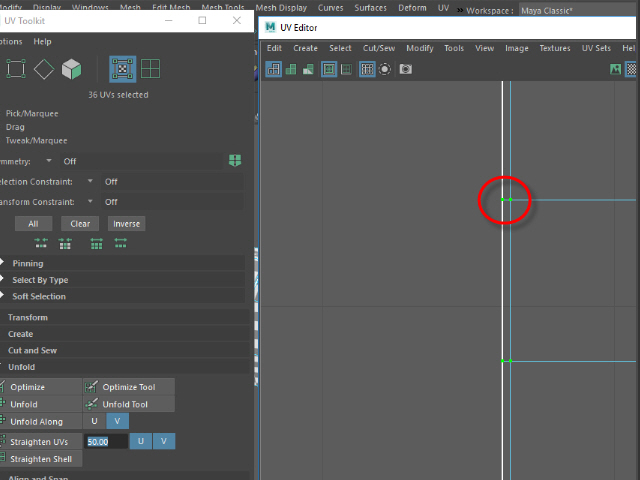Open the Symmetry dropdown arrow
The height and width of the screenshot is (480, 640).
[49, 161]
